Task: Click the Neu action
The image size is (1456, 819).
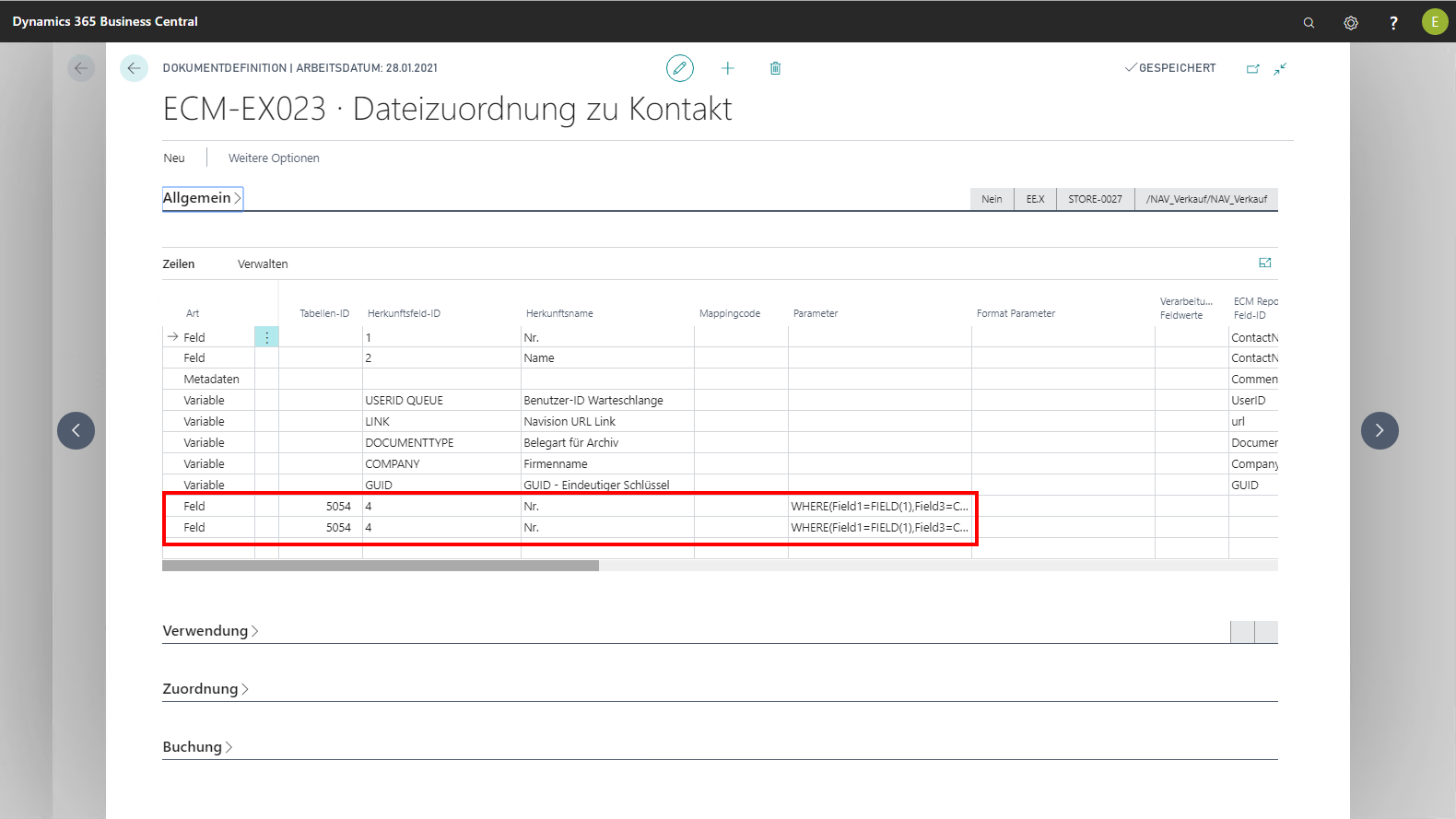Action: click(x=174, y=158)
